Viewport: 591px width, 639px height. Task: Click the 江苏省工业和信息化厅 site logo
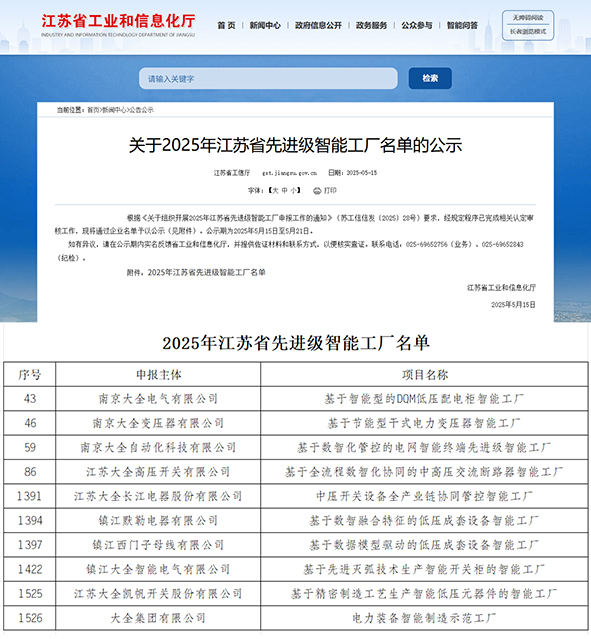pos(118,24)
